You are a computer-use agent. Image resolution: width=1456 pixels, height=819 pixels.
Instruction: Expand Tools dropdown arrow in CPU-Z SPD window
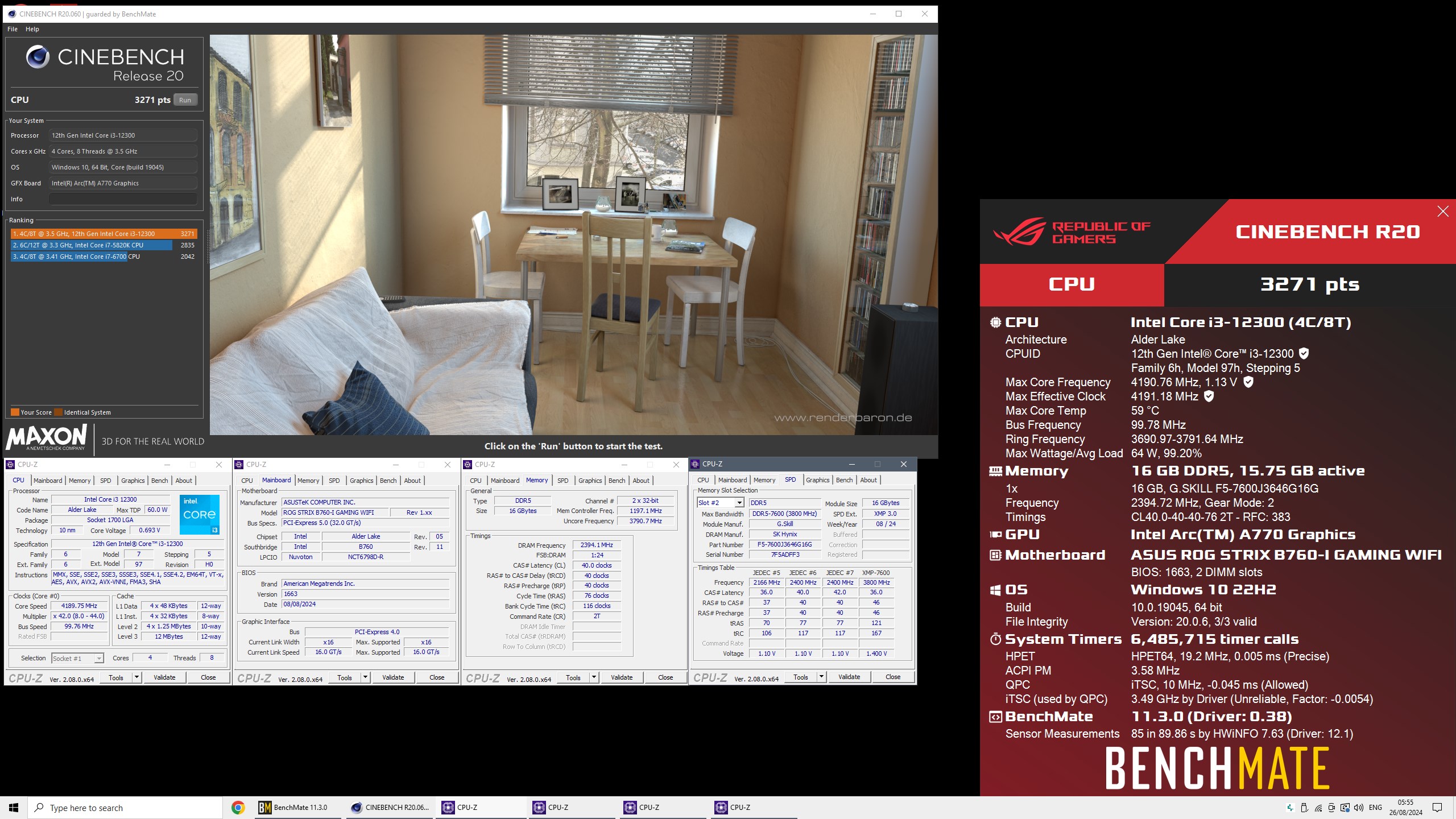pyautogui.click(x=821, y=677)
